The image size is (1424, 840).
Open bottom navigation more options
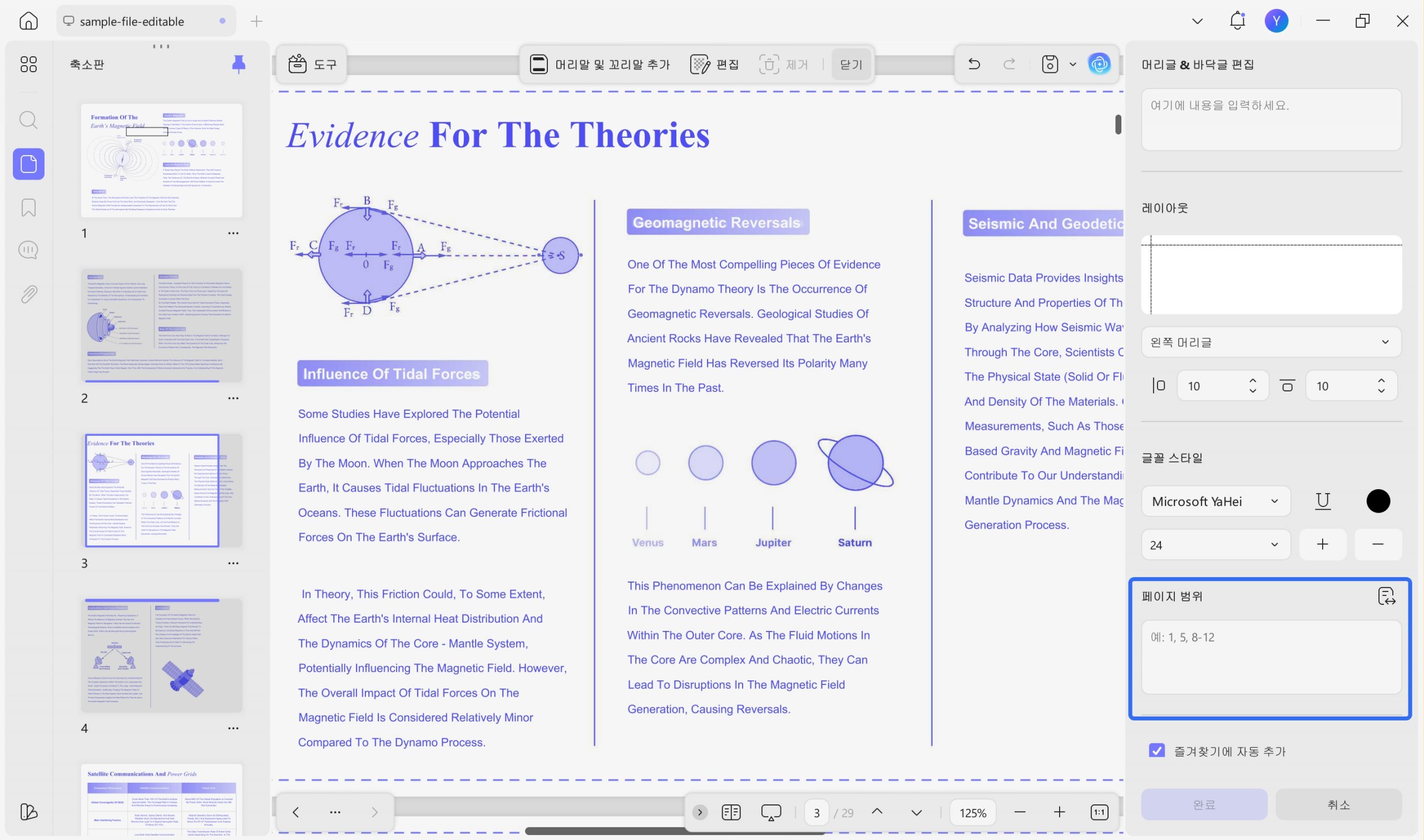335,812
